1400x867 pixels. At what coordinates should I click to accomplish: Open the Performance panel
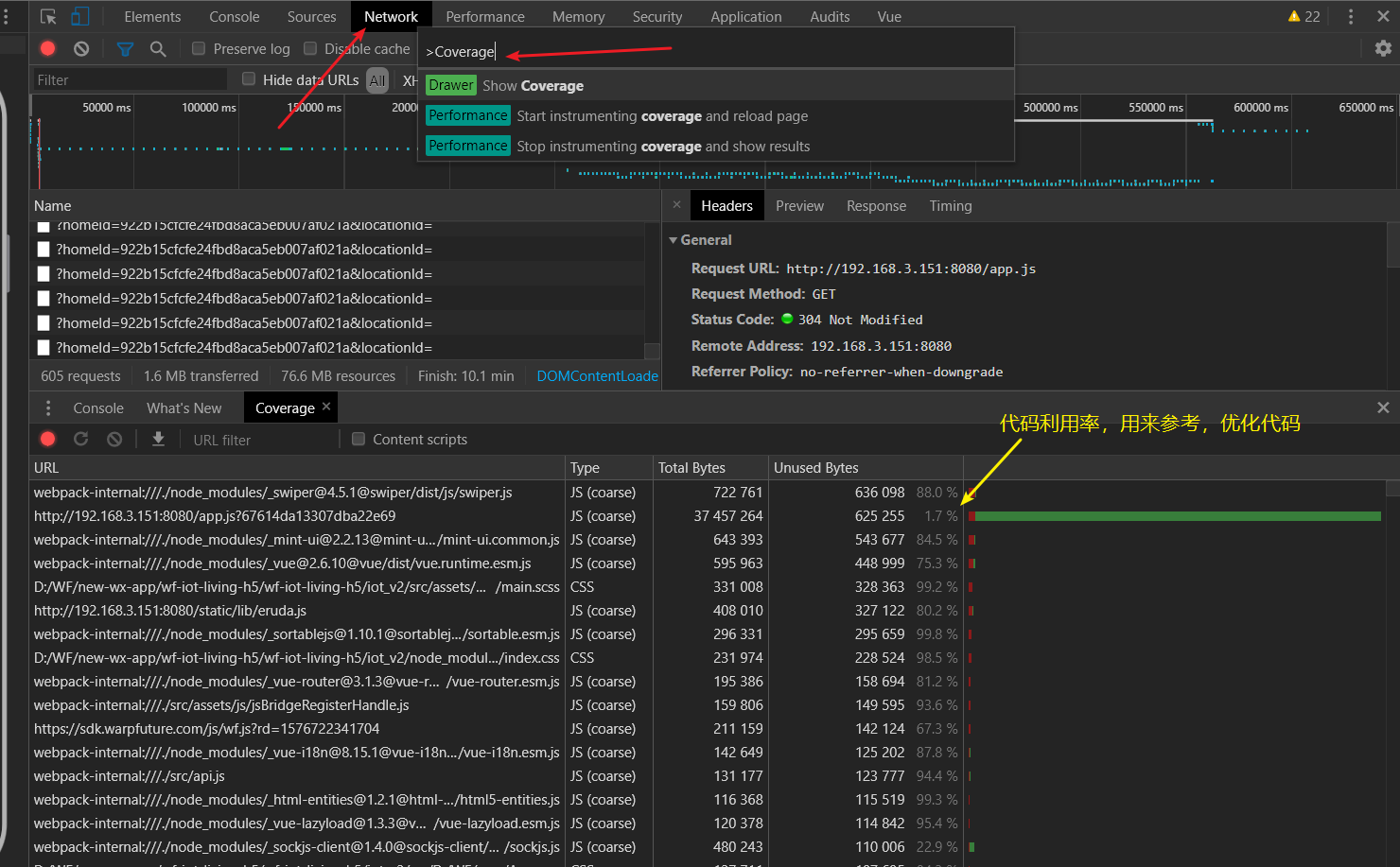click(485, 17)
